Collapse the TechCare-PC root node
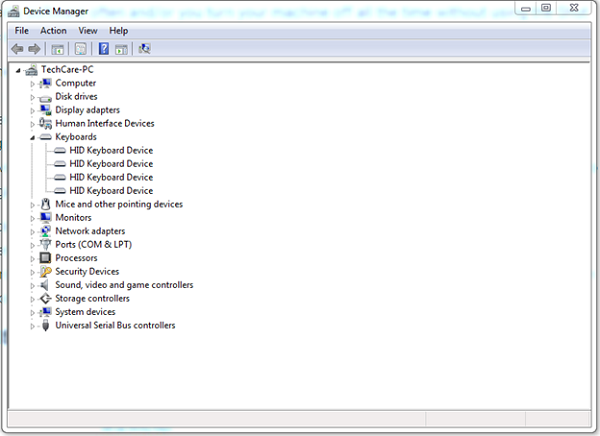The image size is (600, 436). tap(20, 70)
